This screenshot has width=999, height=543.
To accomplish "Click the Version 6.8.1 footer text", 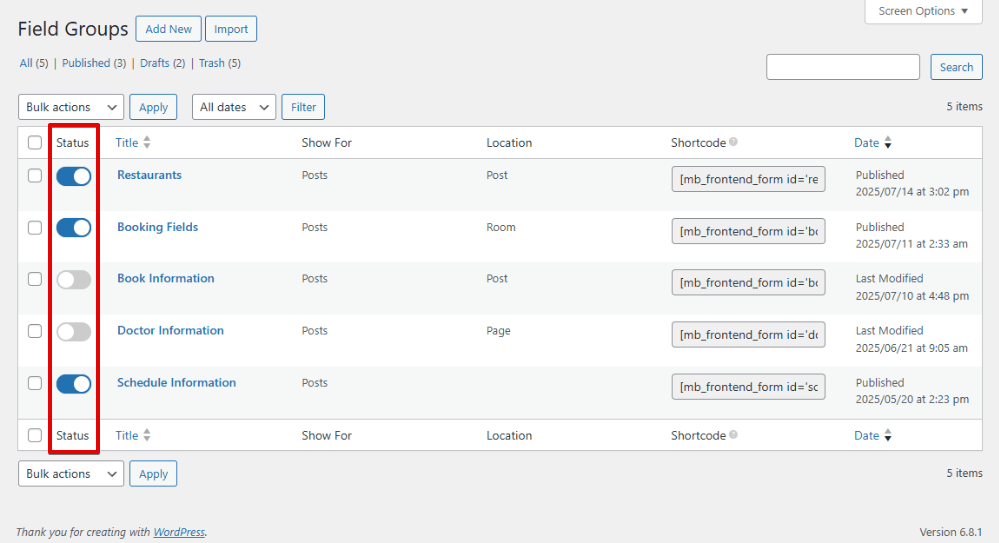I will pos(951,532).
